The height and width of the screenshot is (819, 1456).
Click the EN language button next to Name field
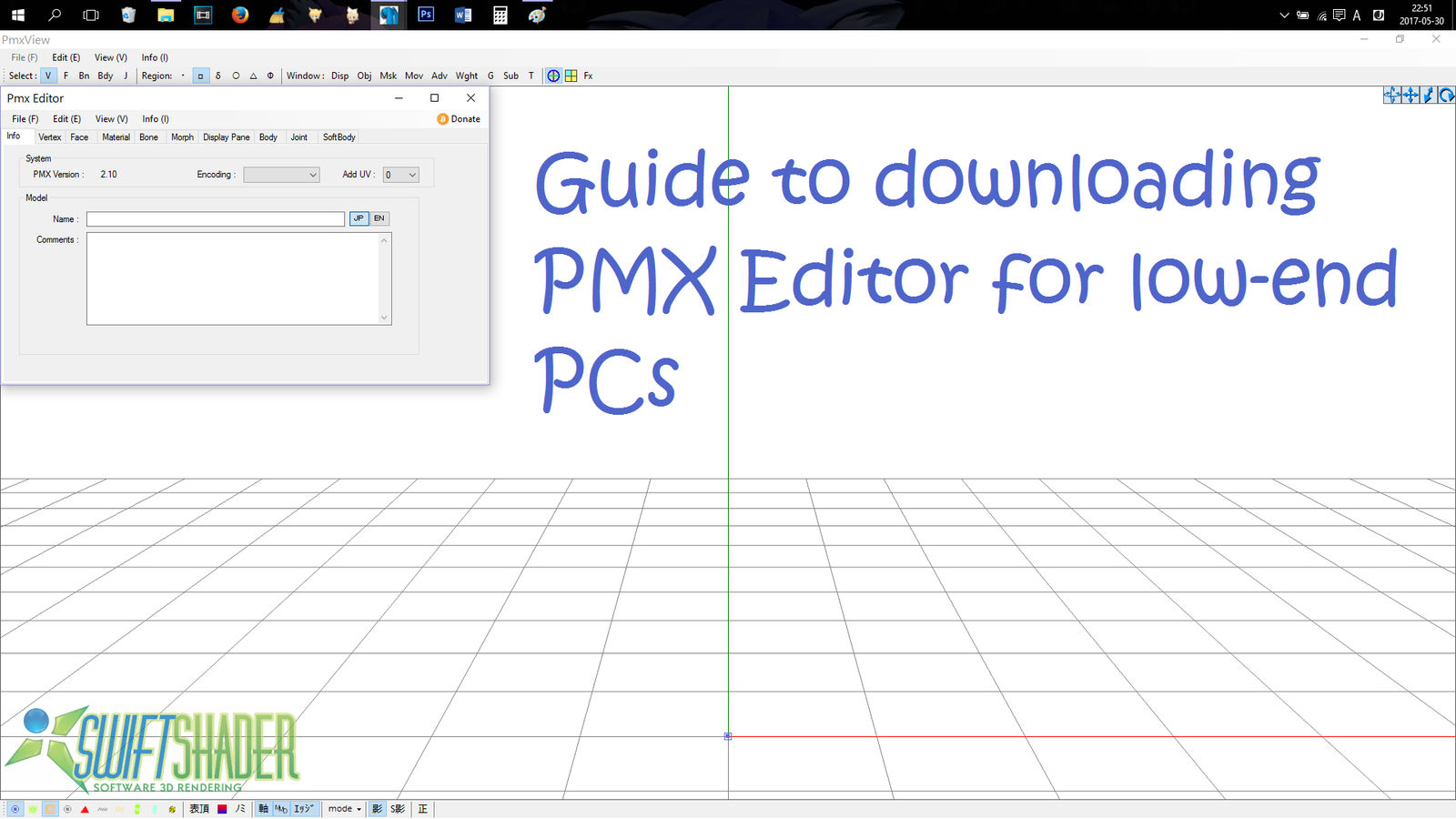pos(379,218)
